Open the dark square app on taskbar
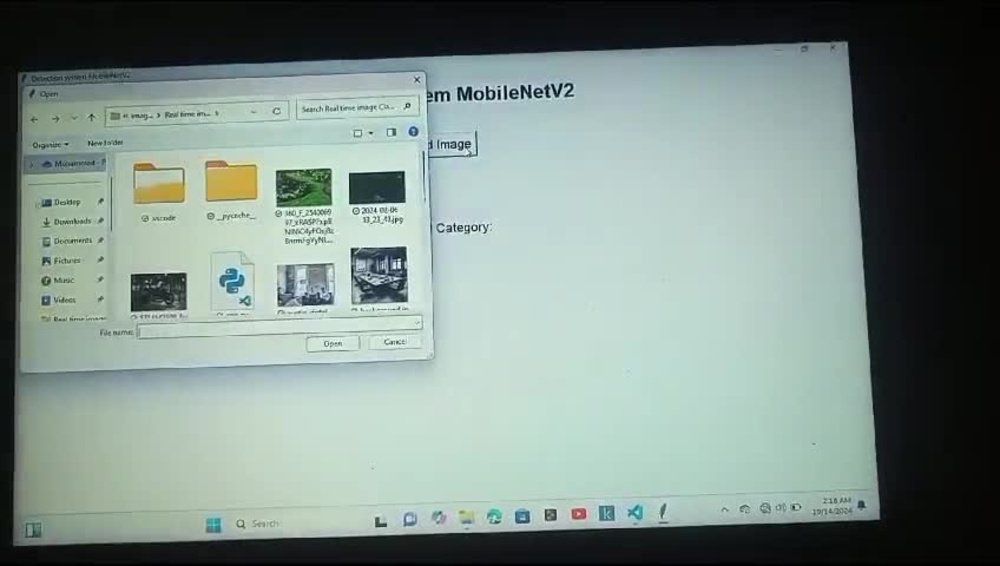 [550, 515]
